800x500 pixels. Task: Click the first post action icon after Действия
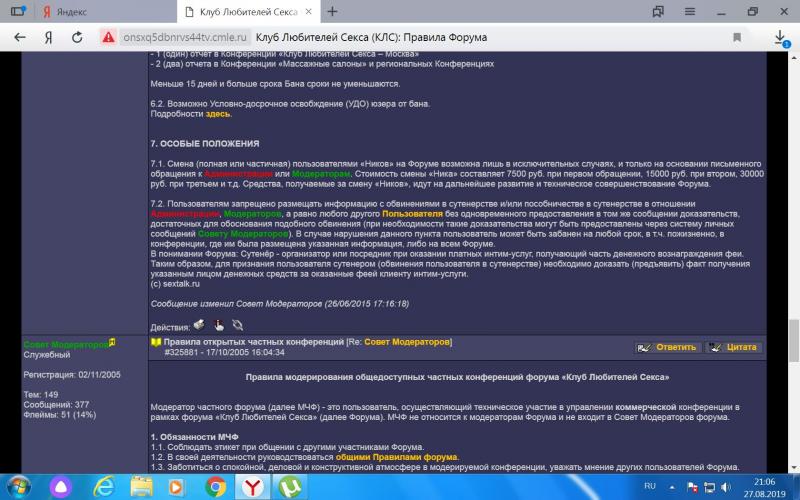pos(199,325)
